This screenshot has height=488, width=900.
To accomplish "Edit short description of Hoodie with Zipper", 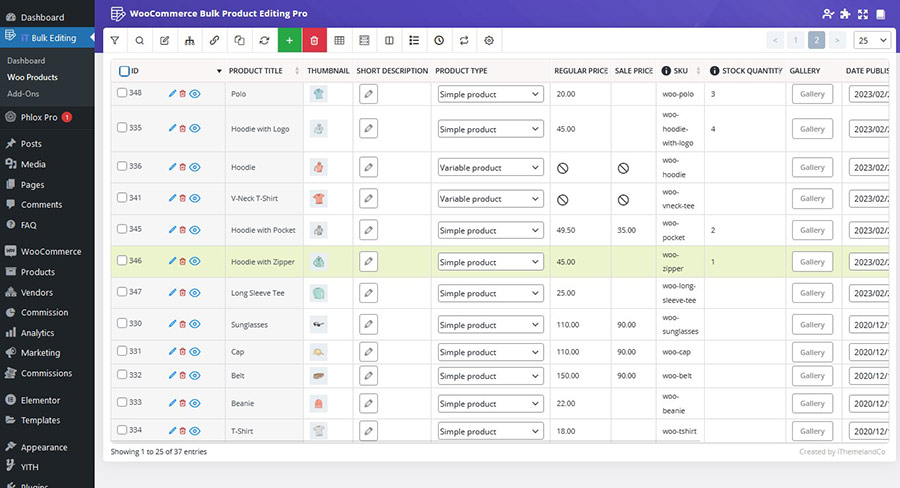I will tap(368, 262).
